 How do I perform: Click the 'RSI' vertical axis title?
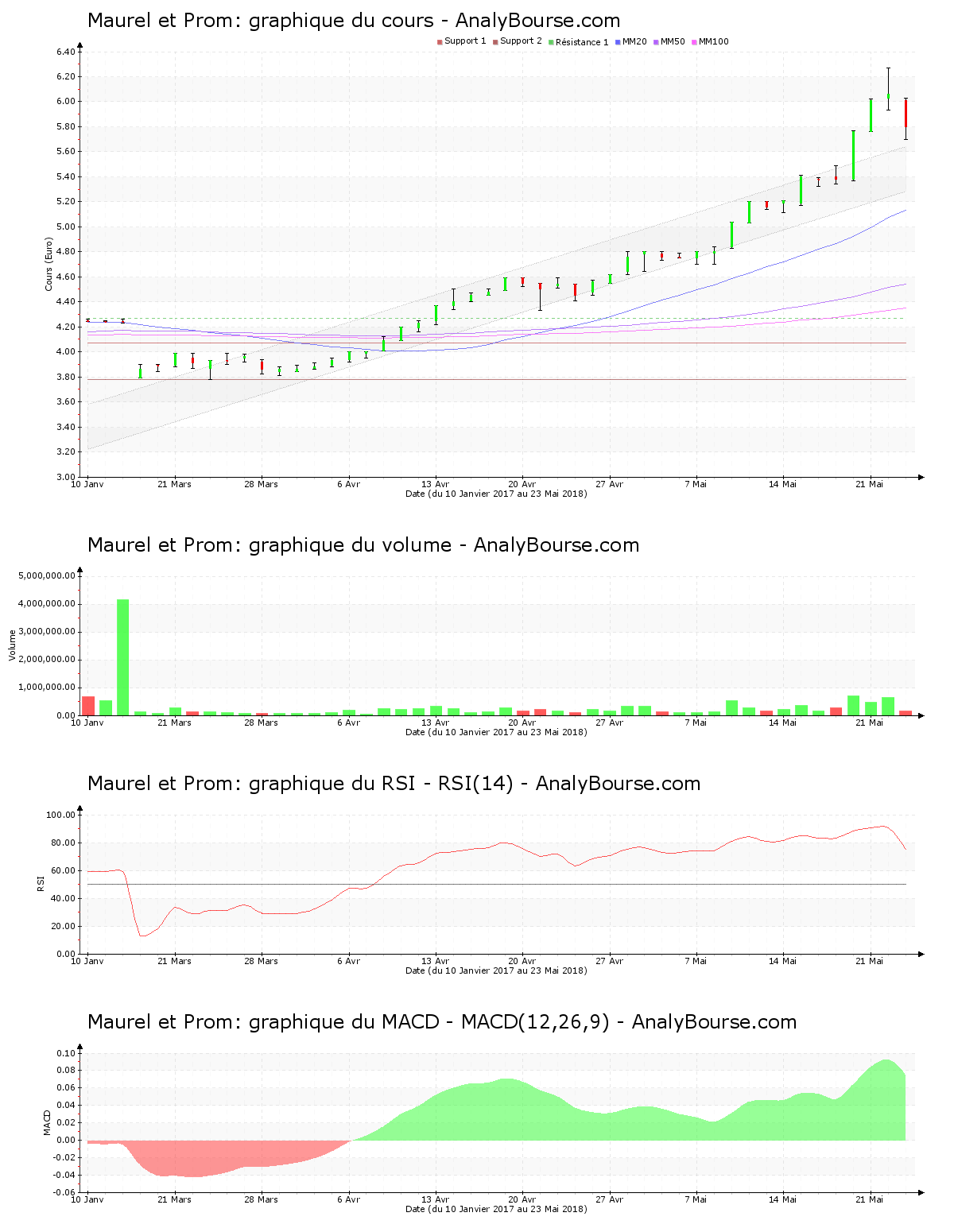(x=41, y=883)
